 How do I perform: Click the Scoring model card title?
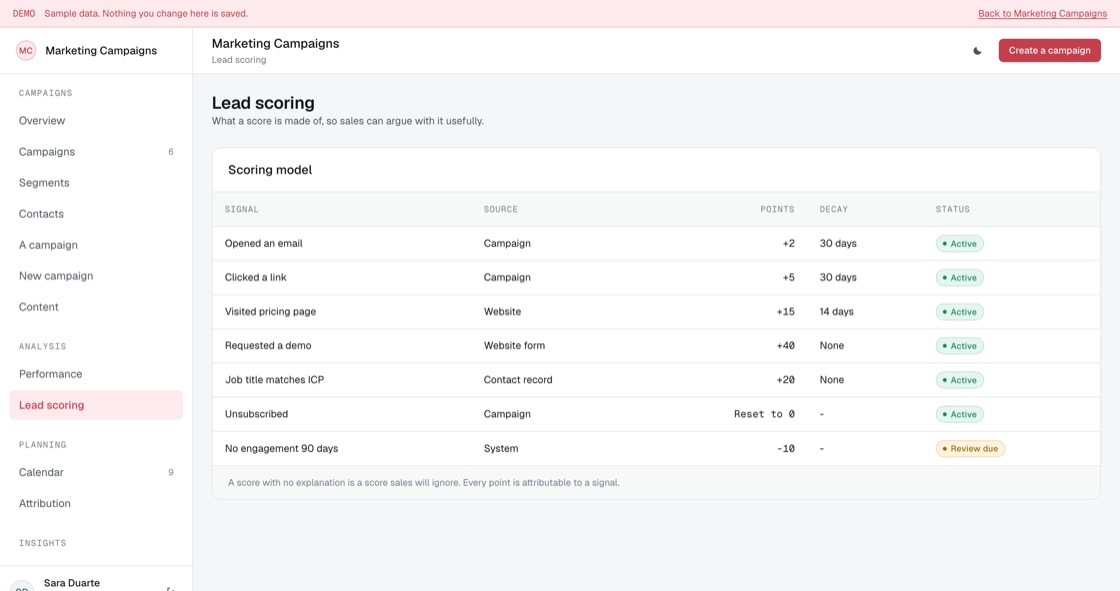coord(270,170)
